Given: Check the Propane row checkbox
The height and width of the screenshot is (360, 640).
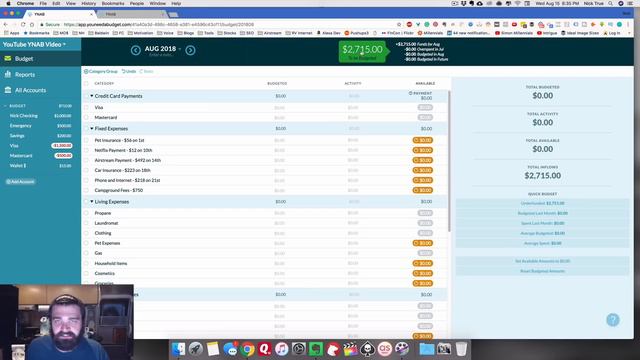Looking at the screenshot, I should 86,213.
